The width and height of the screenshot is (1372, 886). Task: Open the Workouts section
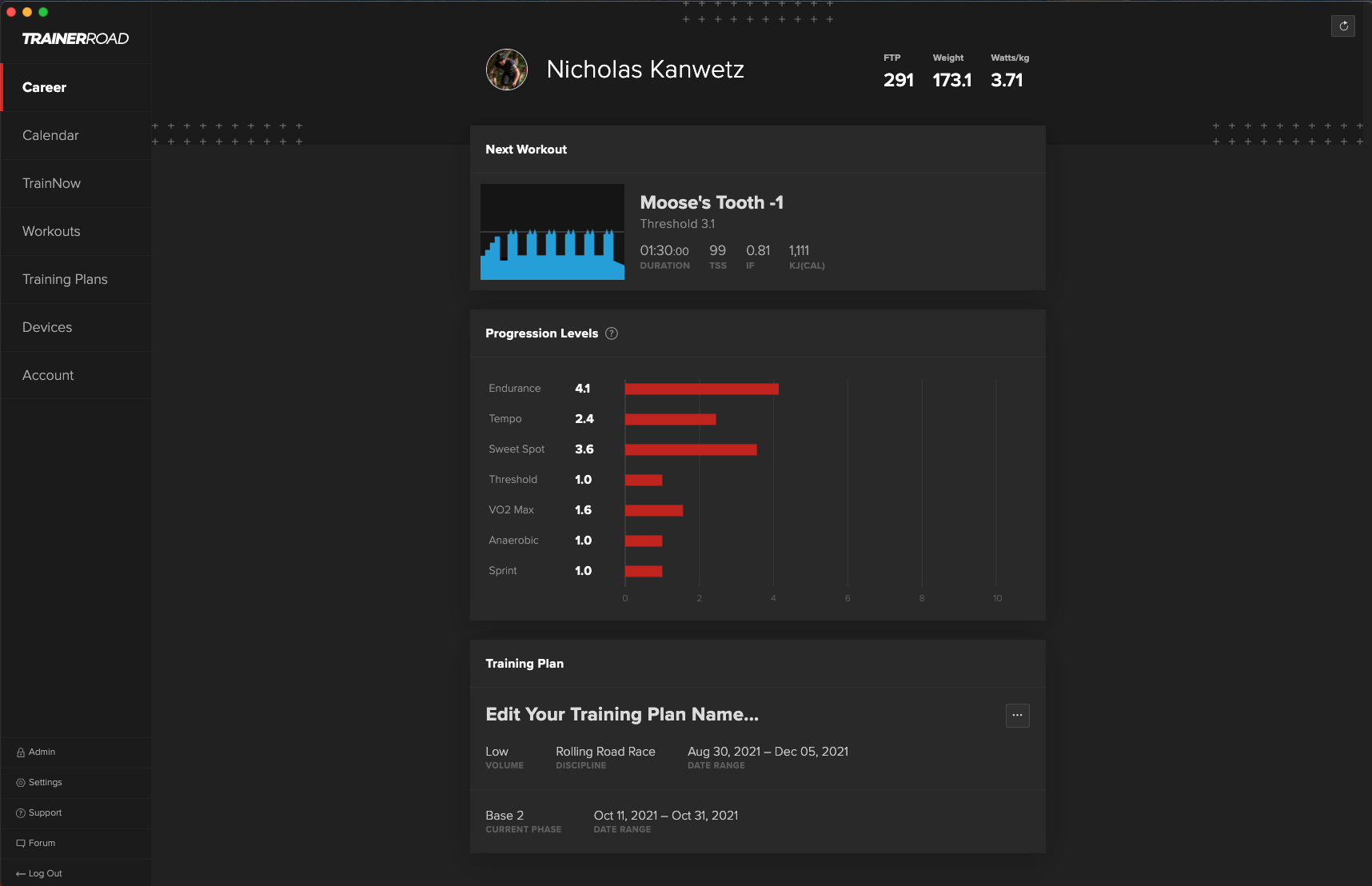76,232
